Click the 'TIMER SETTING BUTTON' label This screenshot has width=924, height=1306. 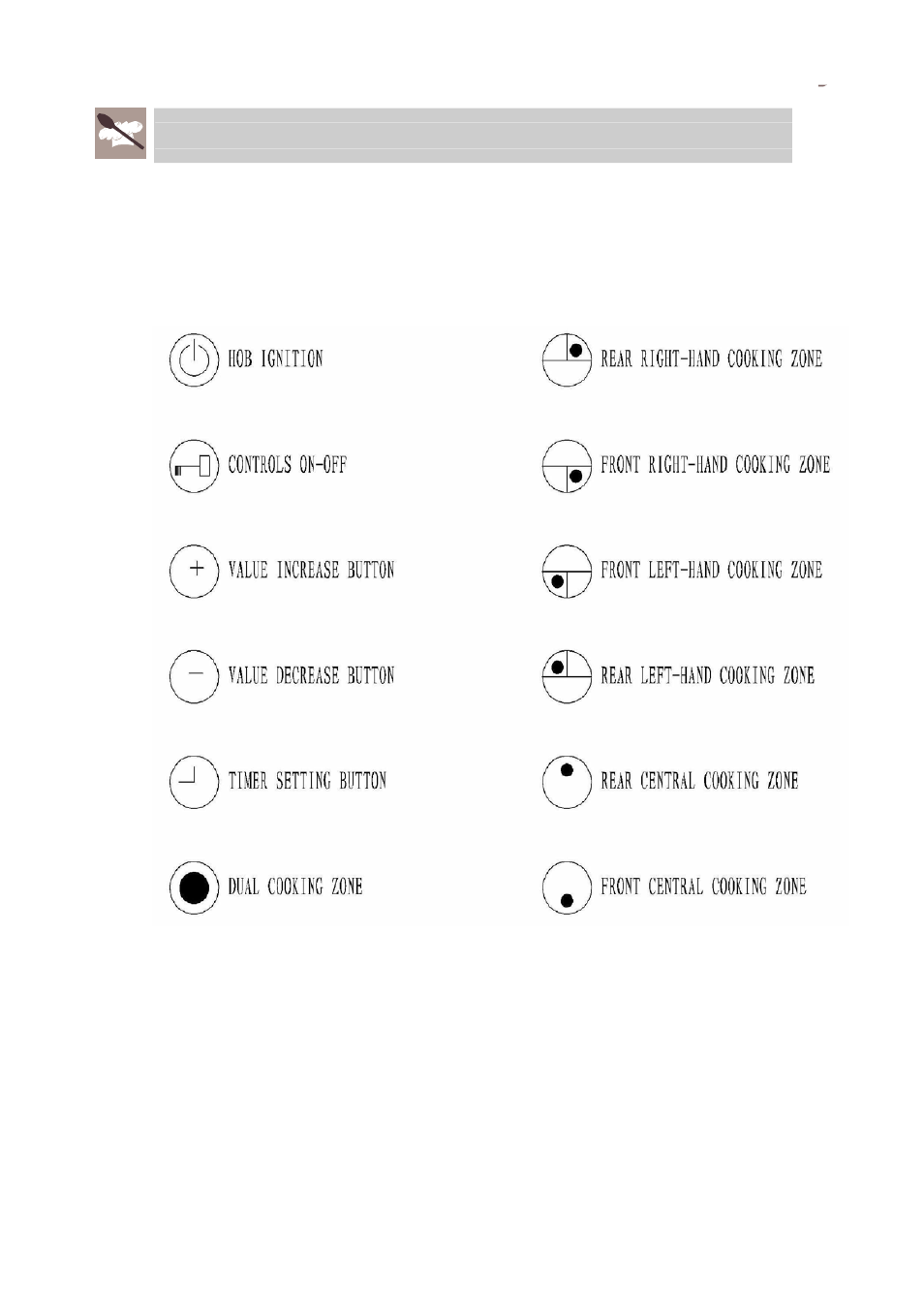click(x=307, y=781)
